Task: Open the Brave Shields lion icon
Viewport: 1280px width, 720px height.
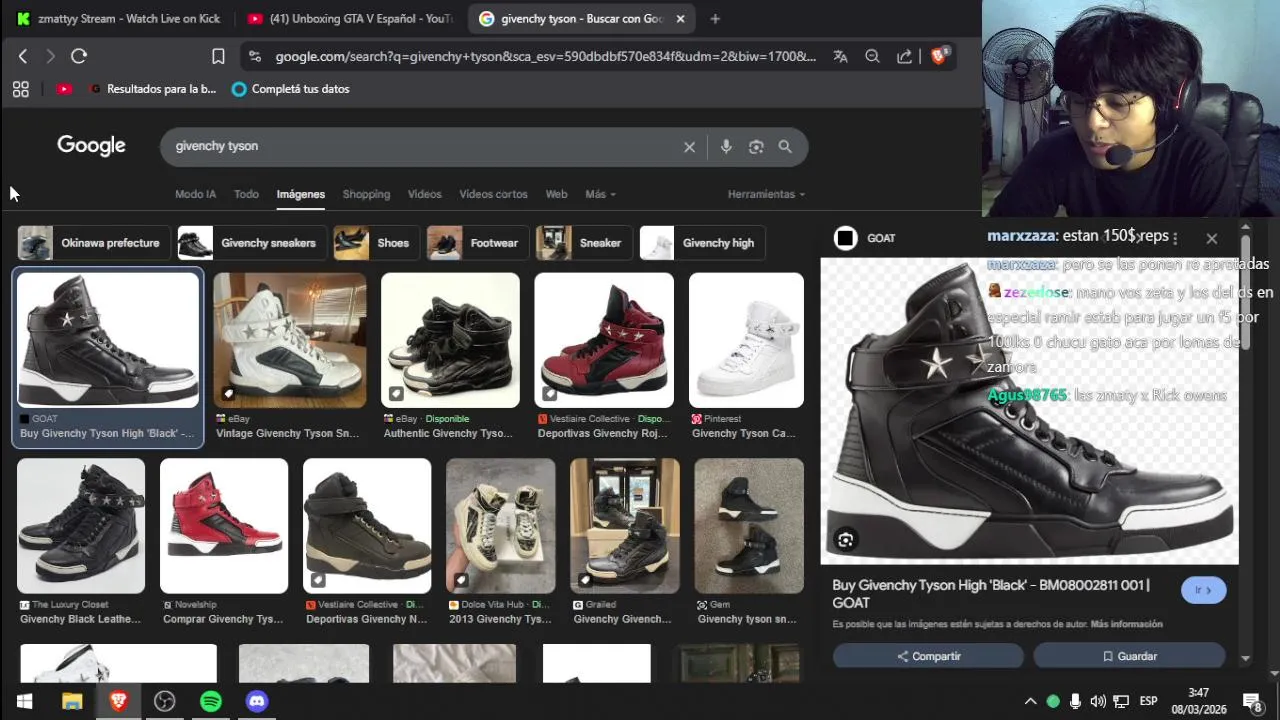Action: [x=938, y=56]
